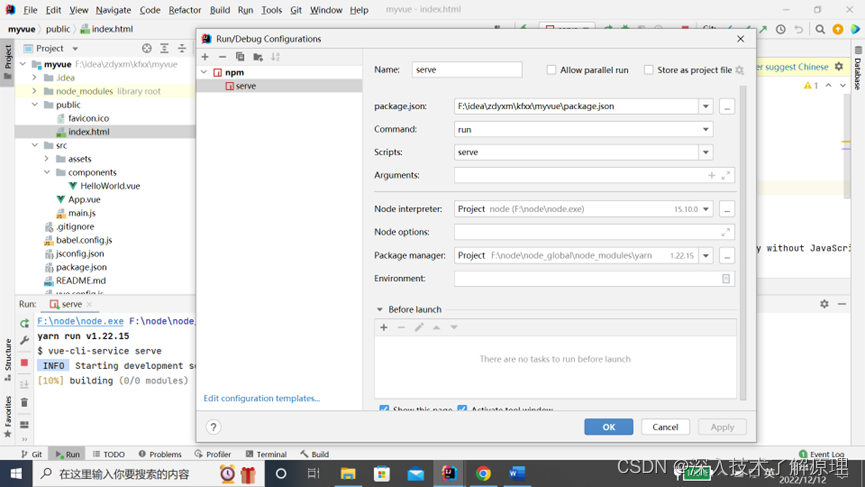Open Word from Windows taskbar
The image size is (865, 487).
(x=517, y=474)
